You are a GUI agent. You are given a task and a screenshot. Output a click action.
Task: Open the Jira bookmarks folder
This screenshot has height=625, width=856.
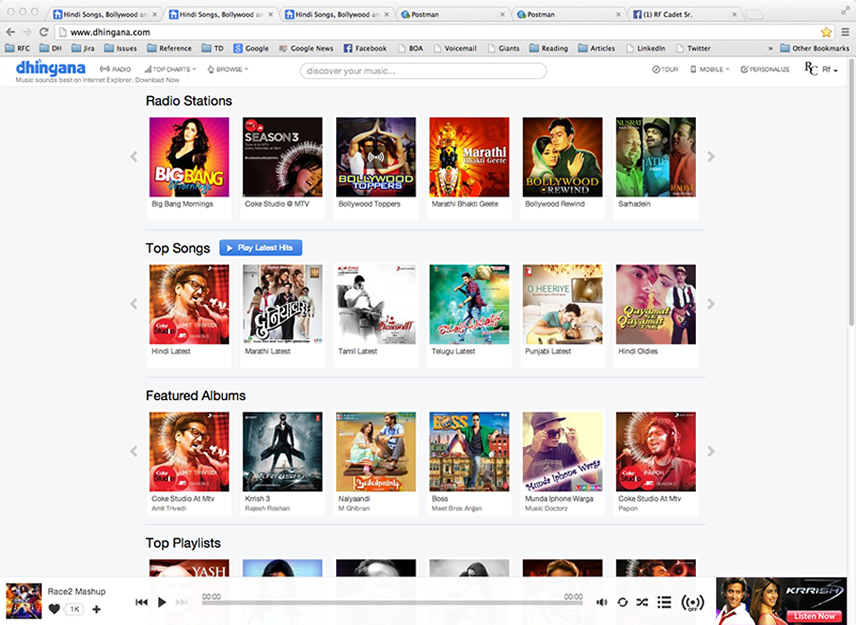point(83,48)
